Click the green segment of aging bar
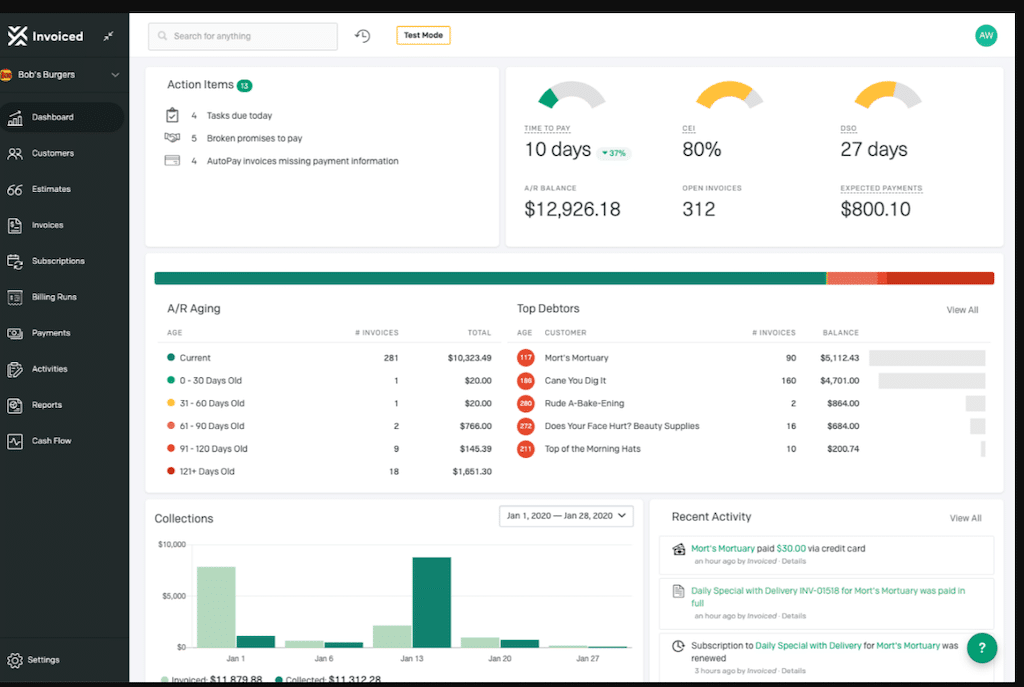1024x687 pixels. [490, 278]
